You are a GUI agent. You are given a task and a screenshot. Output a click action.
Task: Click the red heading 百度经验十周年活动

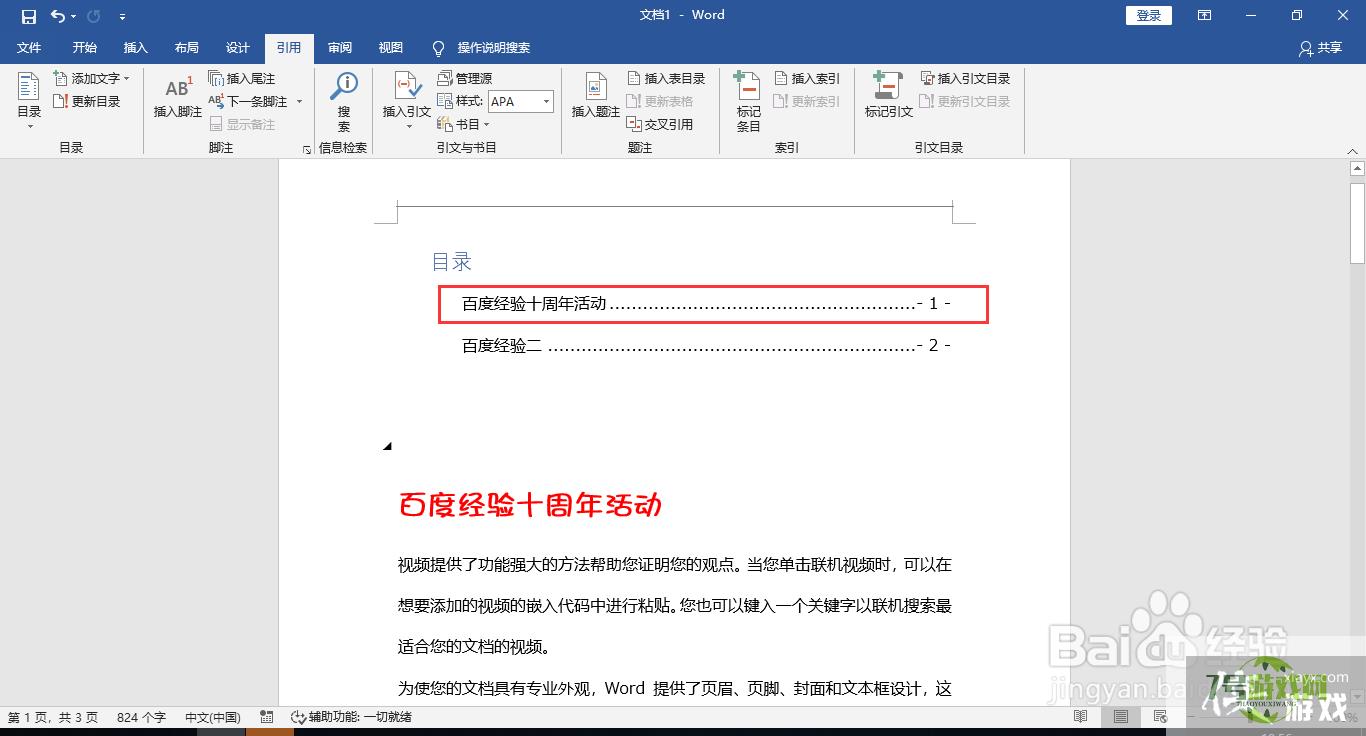[530, 505]
